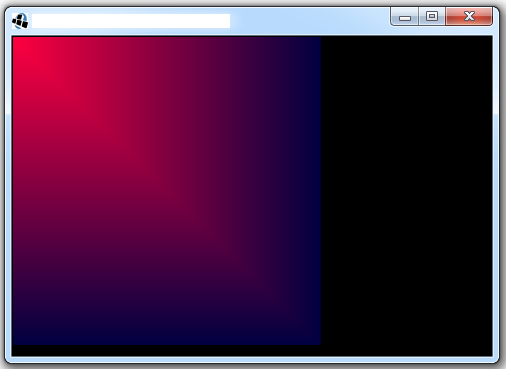Click the window's bottom border frame
Screen dimensions: 511x378
(x=252, y=360)
